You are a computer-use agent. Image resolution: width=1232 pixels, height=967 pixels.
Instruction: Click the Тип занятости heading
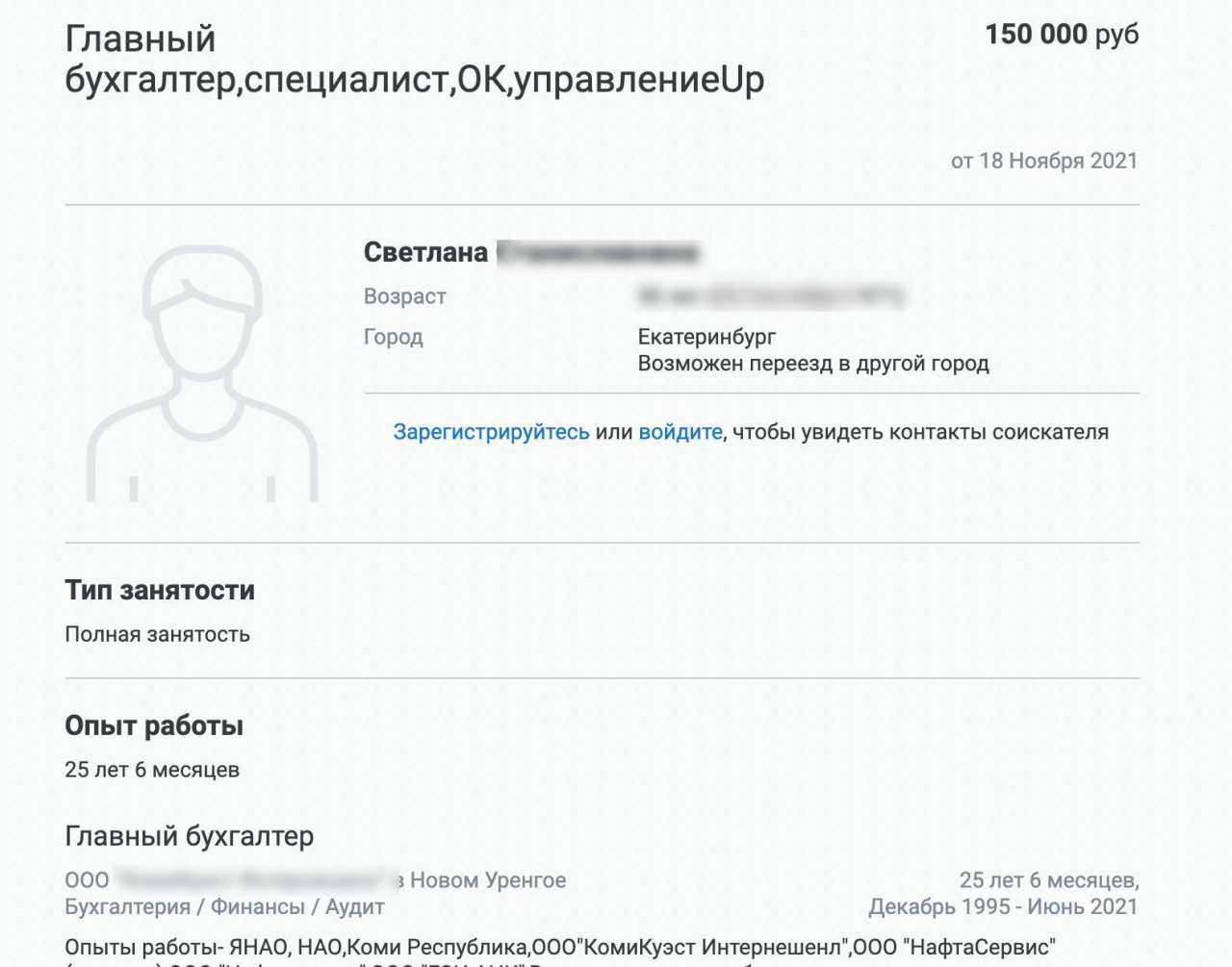(160, 590)
